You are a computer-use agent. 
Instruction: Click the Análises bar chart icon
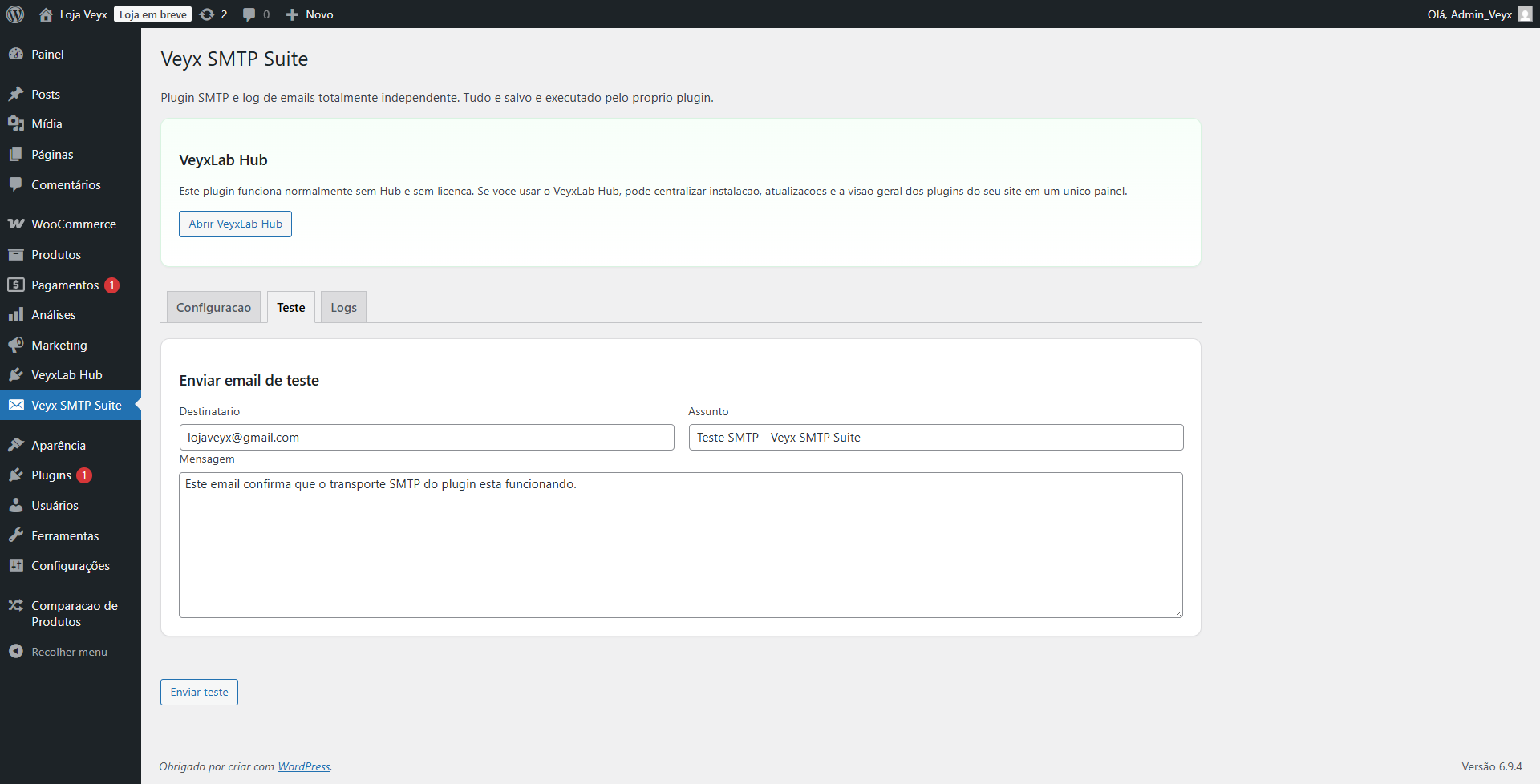pos(17,314)
